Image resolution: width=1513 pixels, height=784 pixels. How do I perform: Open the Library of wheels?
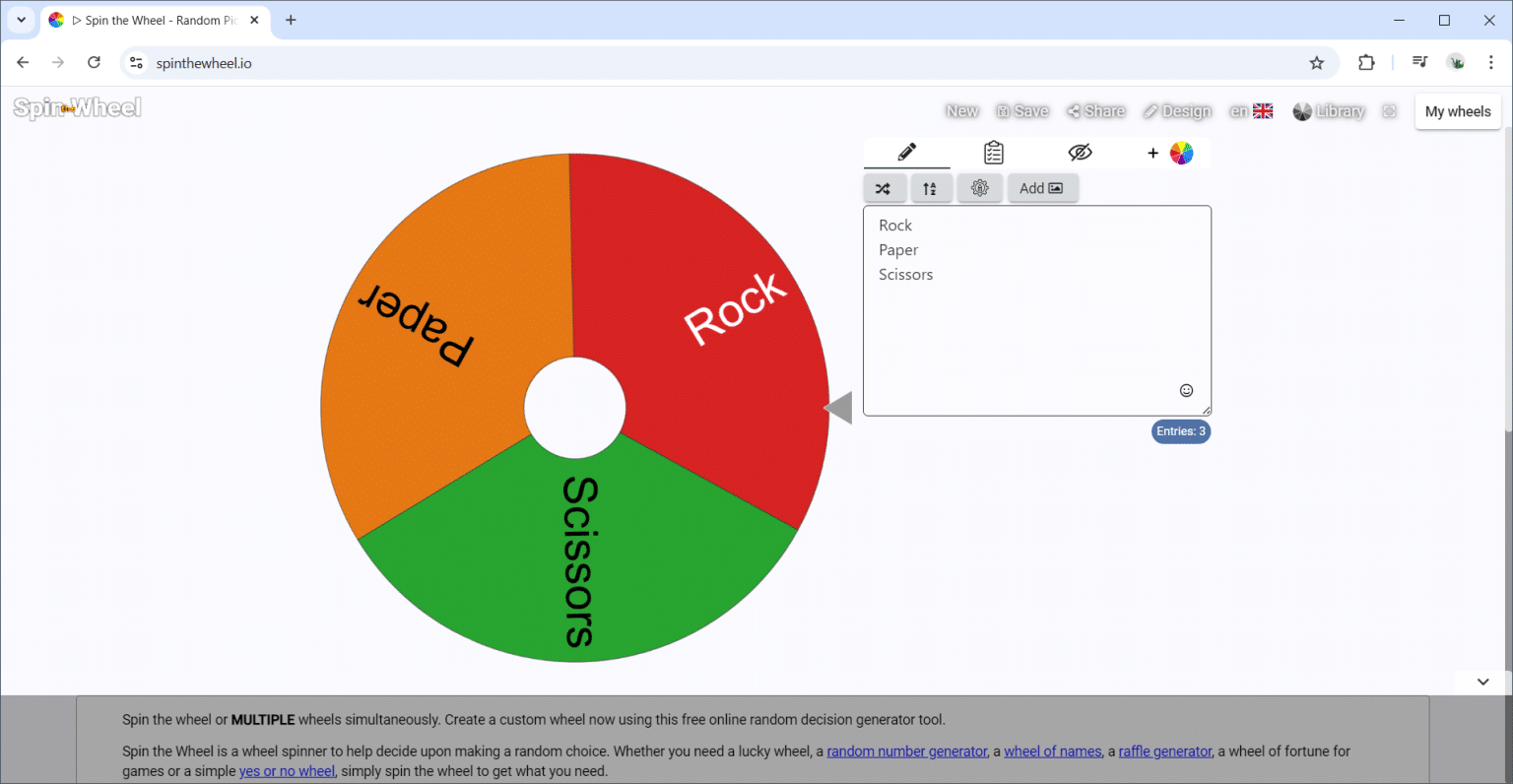(x=1328, y=111)
